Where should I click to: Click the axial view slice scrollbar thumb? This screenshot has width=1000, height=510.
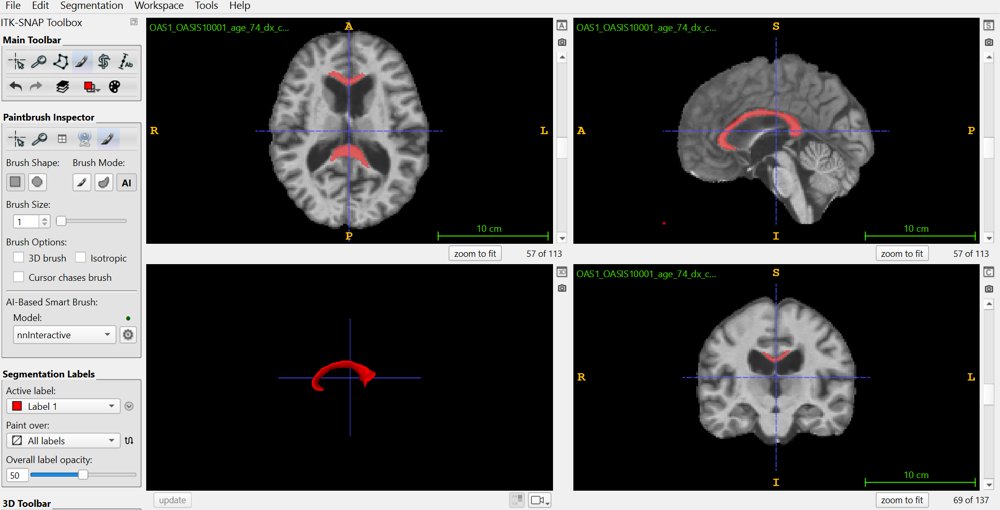point(561,149)
